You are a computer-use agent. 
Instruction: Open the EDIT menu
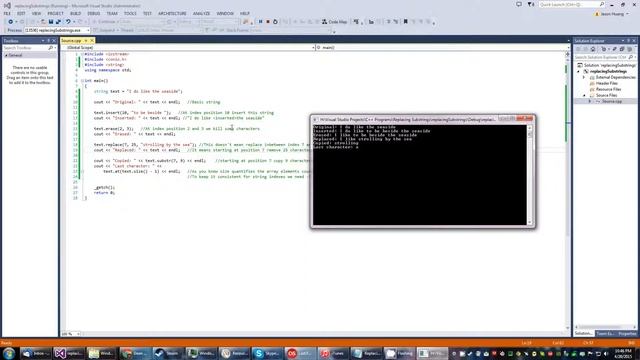tap(21, 13)
